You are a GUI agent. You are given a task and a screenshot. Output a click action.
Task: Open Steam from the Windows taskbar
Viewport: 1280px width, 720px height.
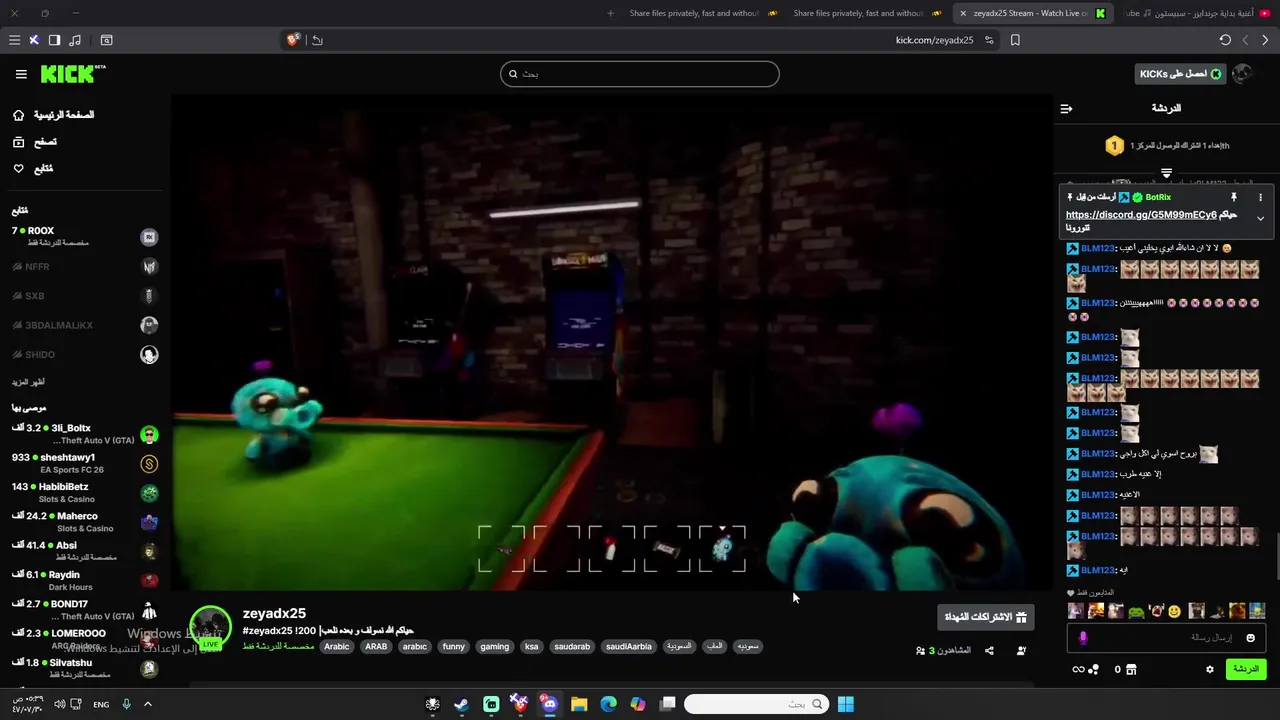coord(461,704)
